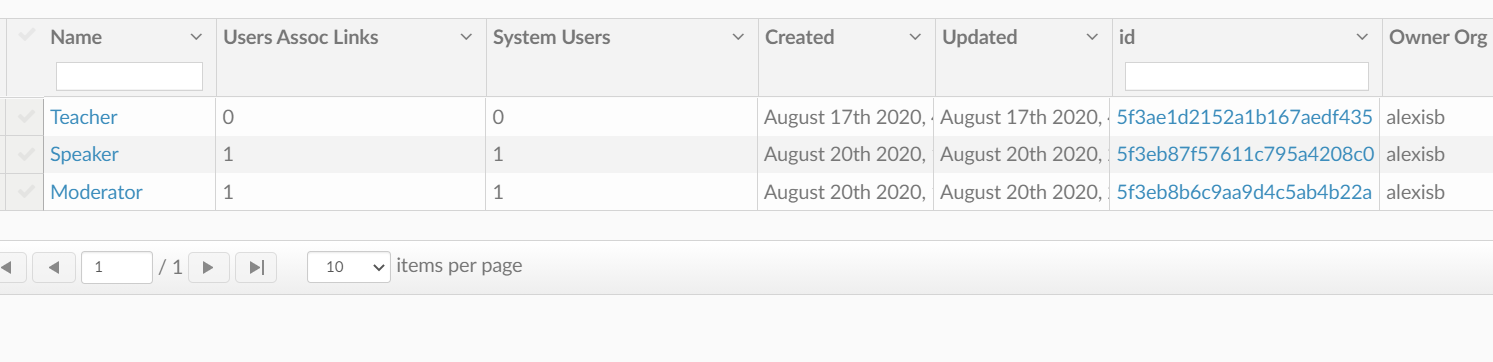
Task: Select the Speaker row checkmark
Action: (27, 154)
